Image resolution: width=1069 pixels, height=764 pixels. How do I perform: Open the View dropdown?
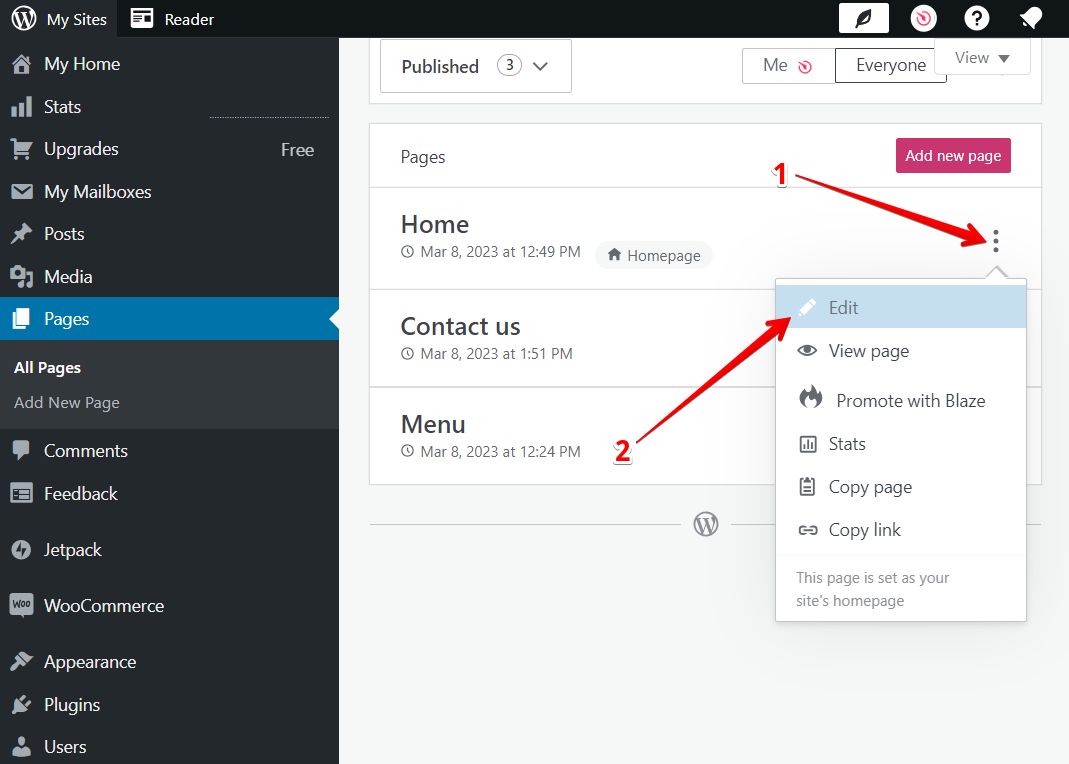point(981,57)
